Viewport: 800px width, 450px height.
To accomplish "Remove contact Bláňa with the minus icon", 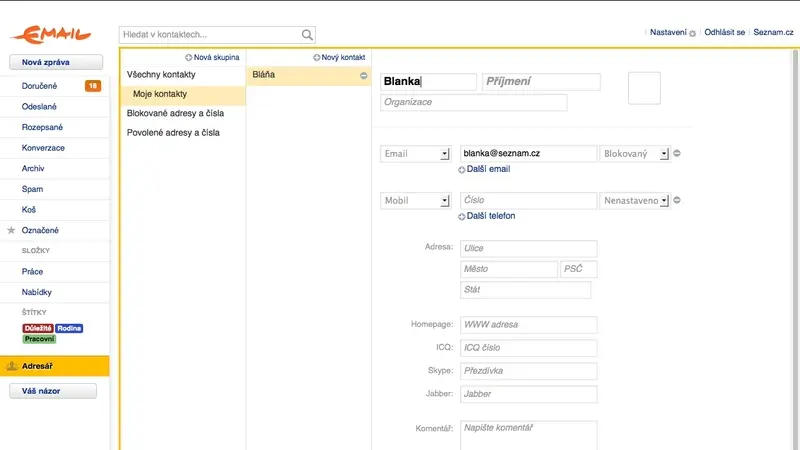I will click(364, 76).
